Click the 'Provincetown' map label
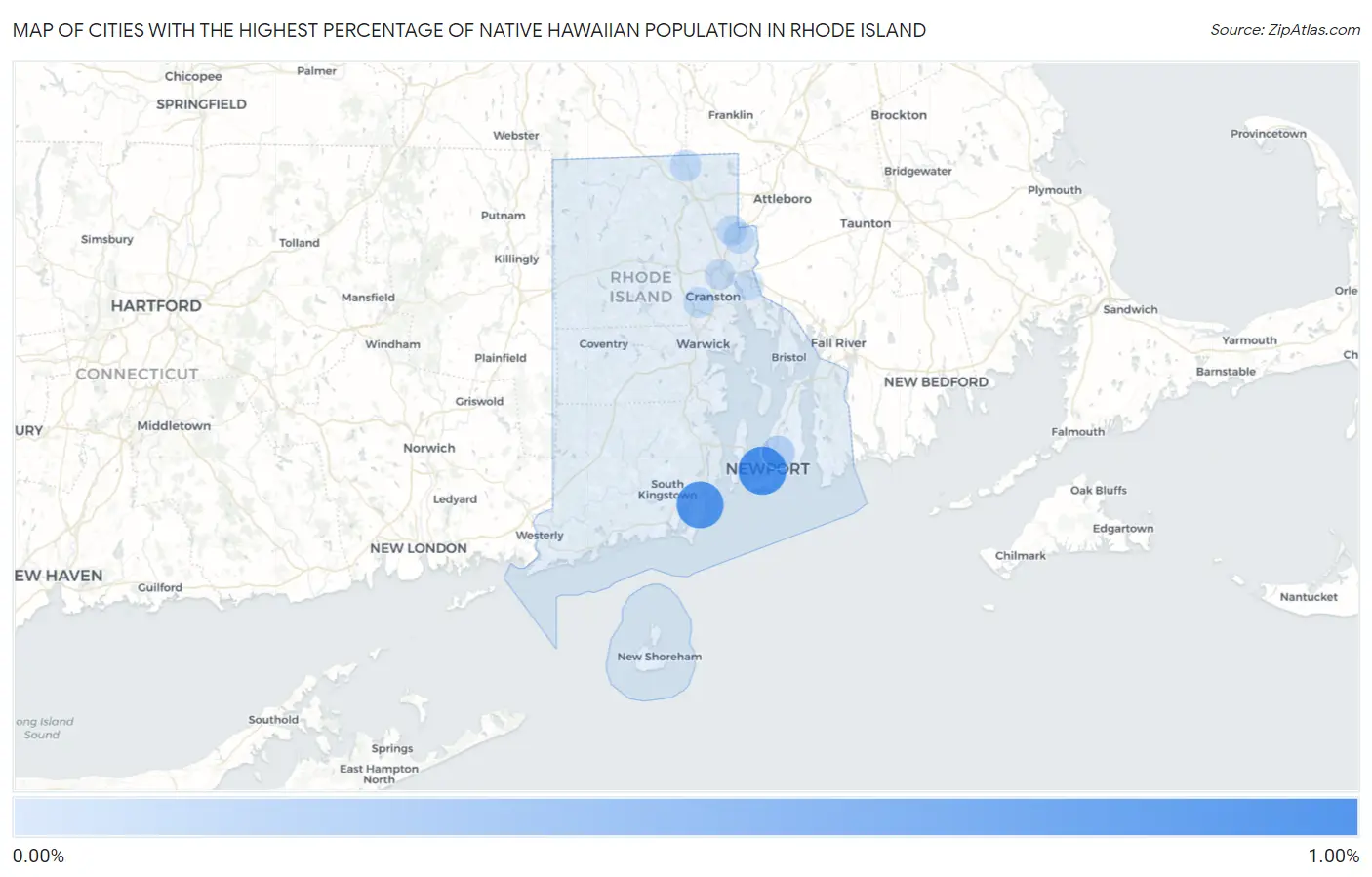 click(1268, 134)
